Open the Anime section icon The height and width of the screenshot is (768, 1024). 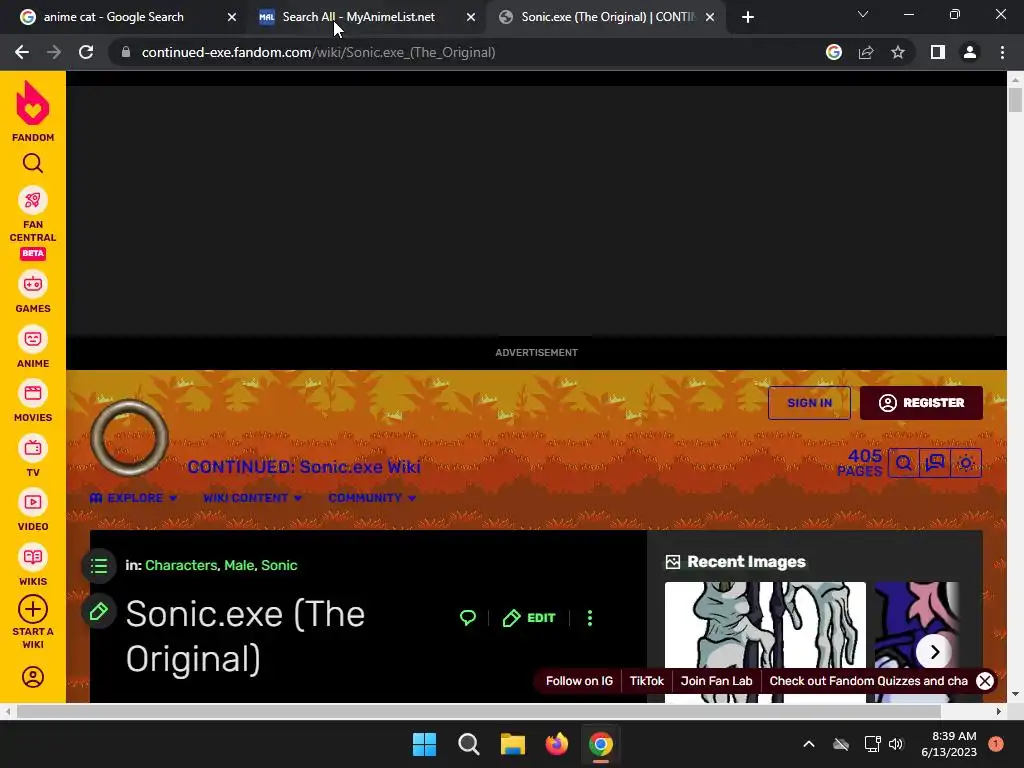pyautogui.click(x=33, y=340)
